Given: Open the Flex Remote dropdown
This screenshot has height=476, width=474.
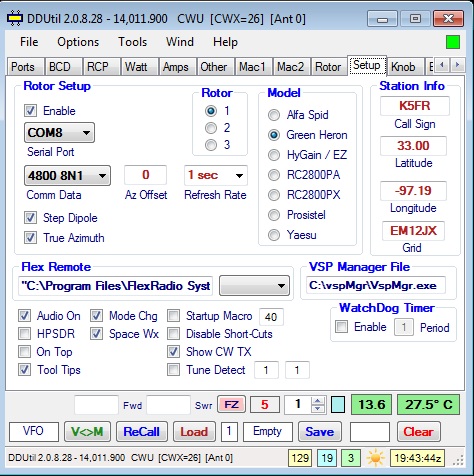Looking at the screenshot, I should pos(254,286).
